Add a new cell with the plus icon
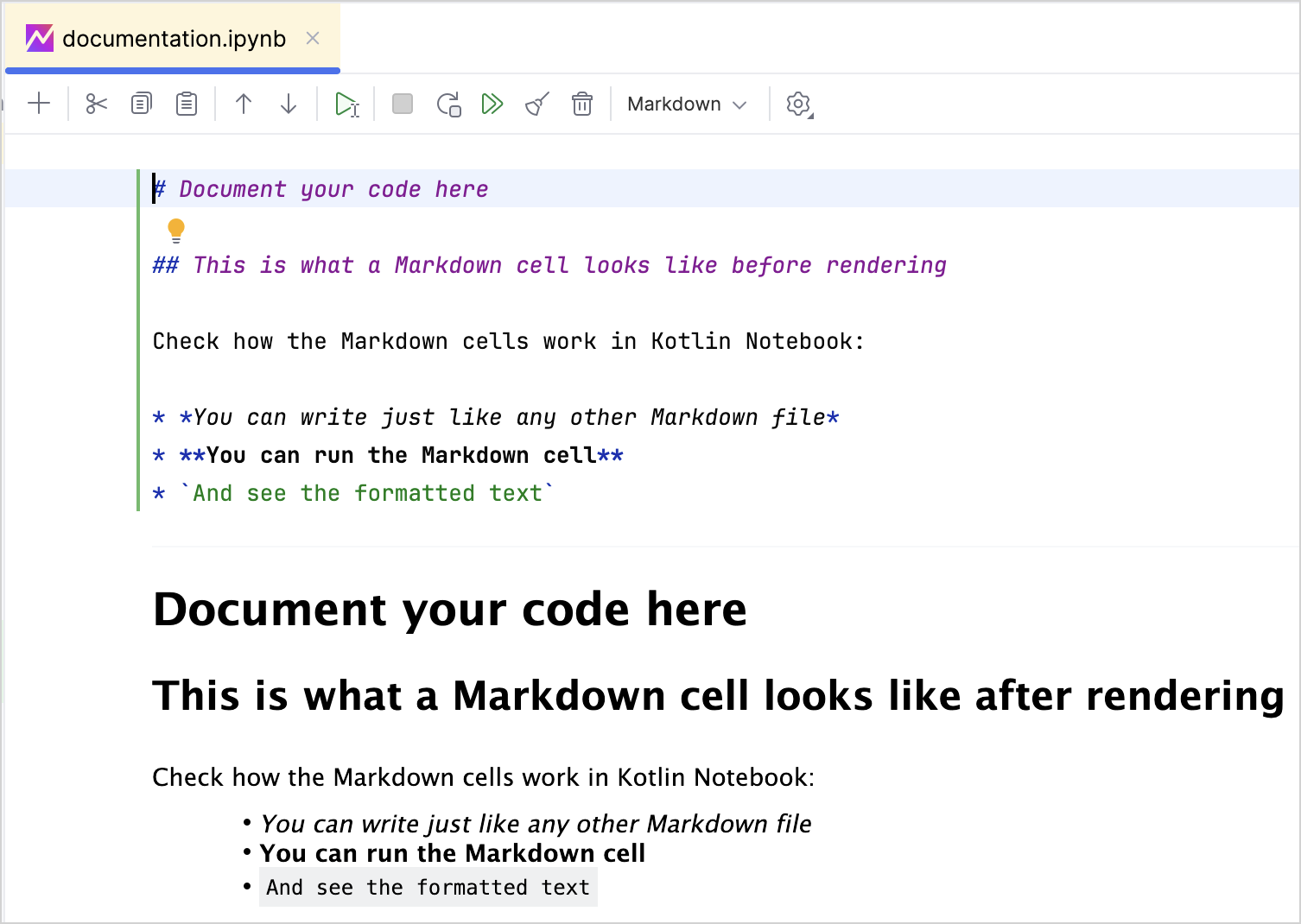The width and height of the screenshot is (1301, 924). coord(38,104)
